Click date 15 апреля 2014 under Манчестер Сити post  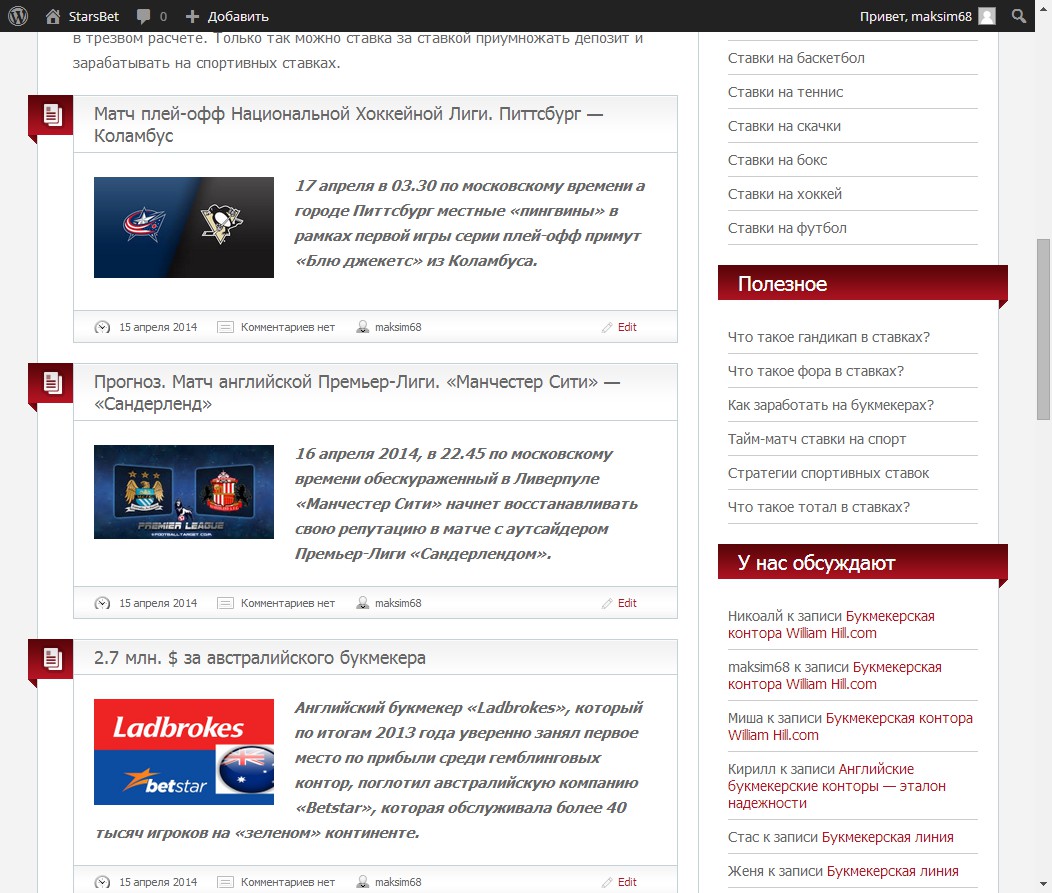tap(158, 603)
